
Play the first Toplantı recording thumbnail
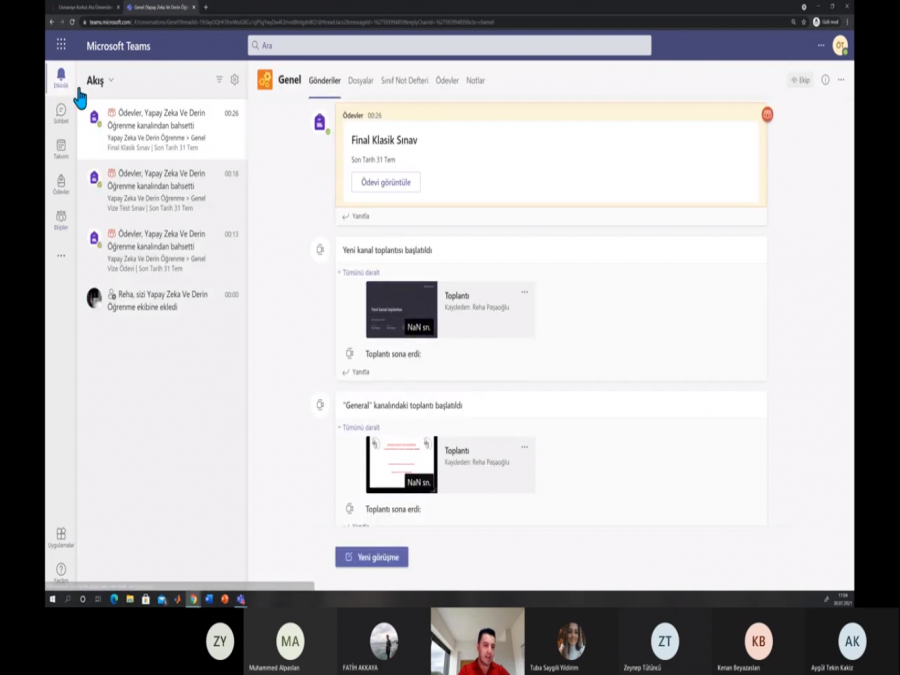[x=402, y=309]
